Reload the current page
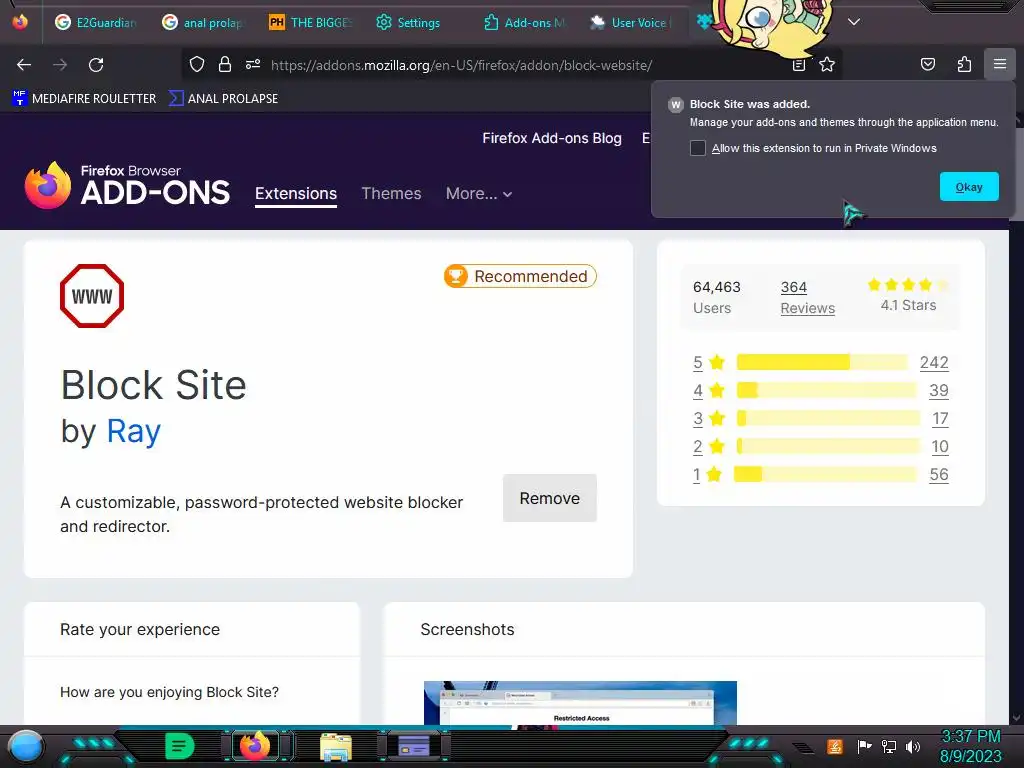The height and width of the screenshot is (768, 1024). [96, 65]
